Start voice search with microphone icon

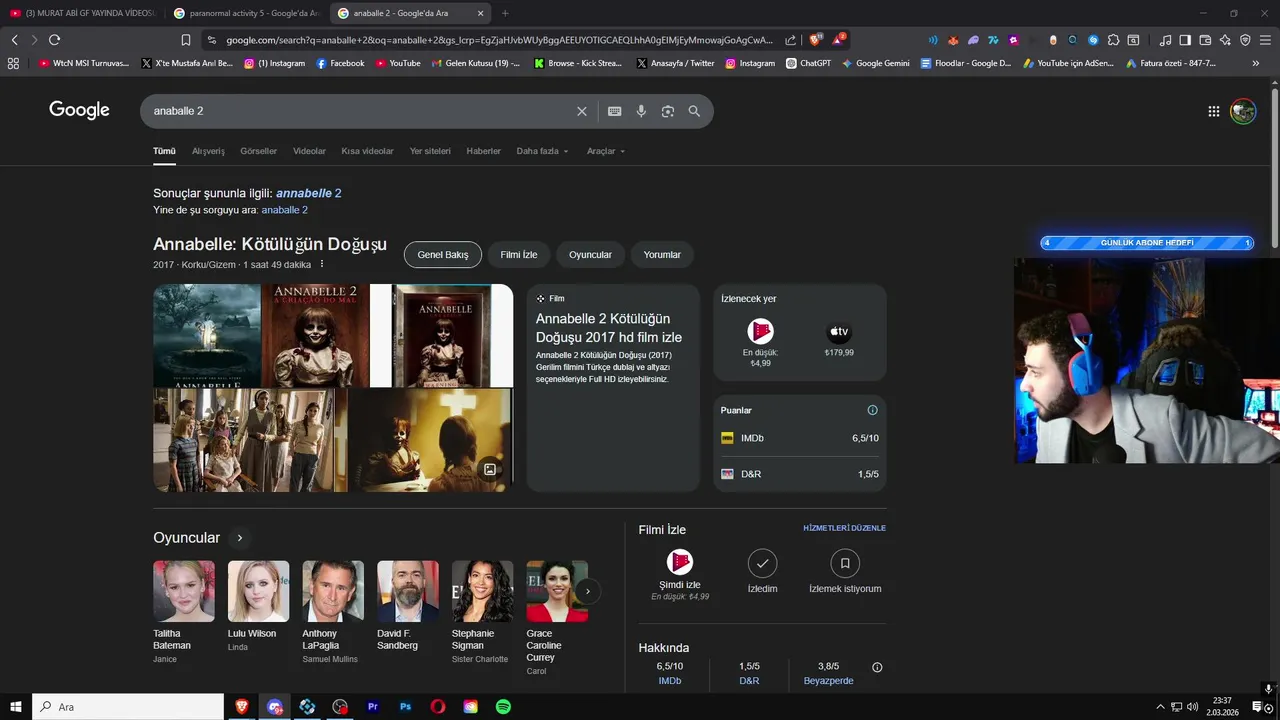(641, 111)
